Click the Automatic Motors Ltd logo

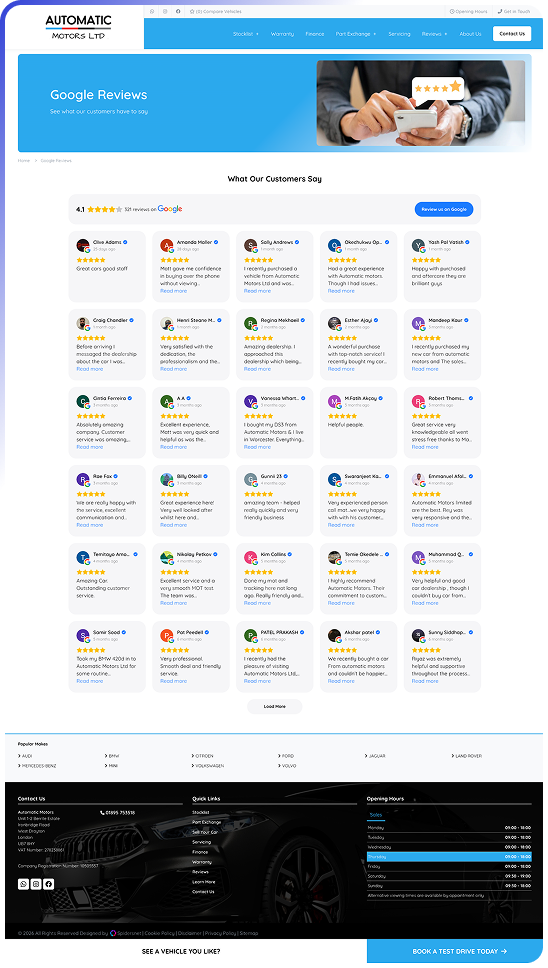[78, 27]
